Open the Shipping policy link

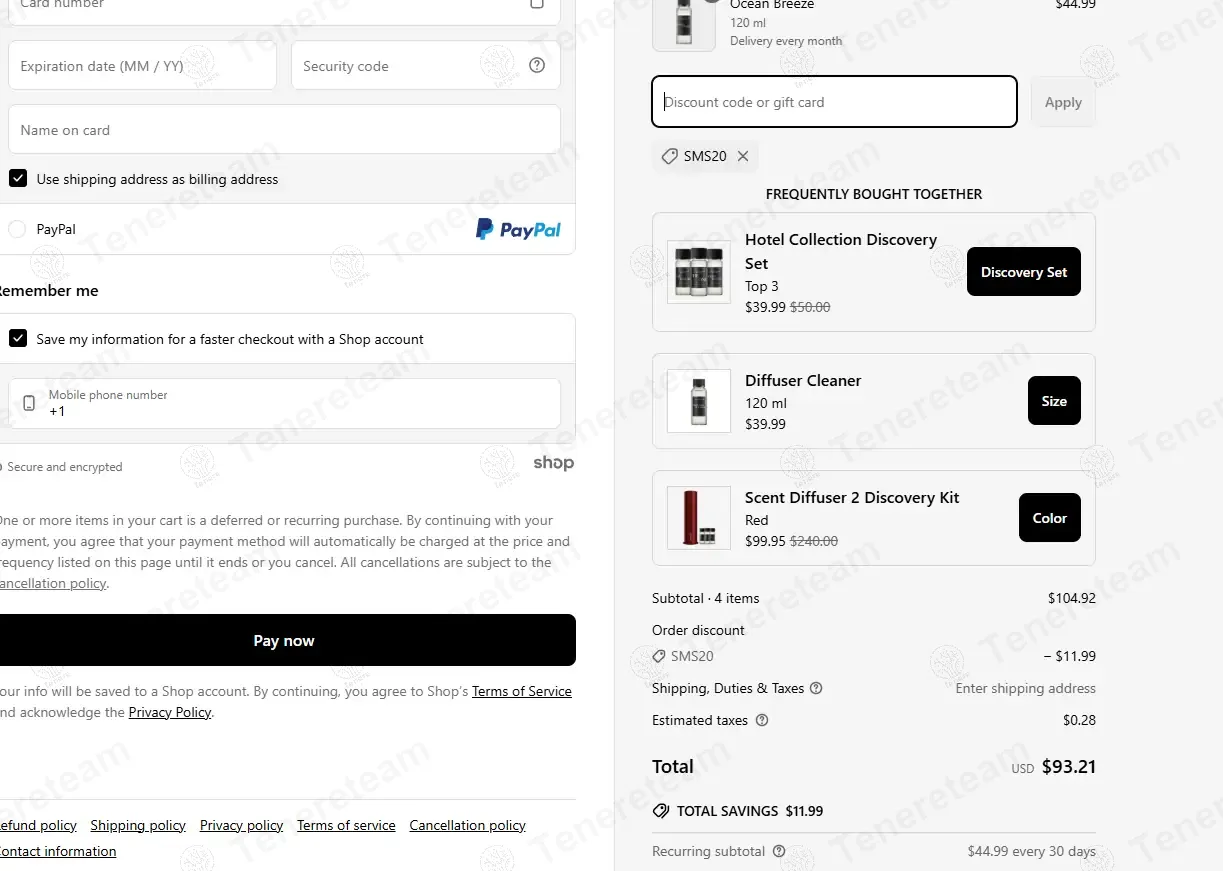[138, 825]
